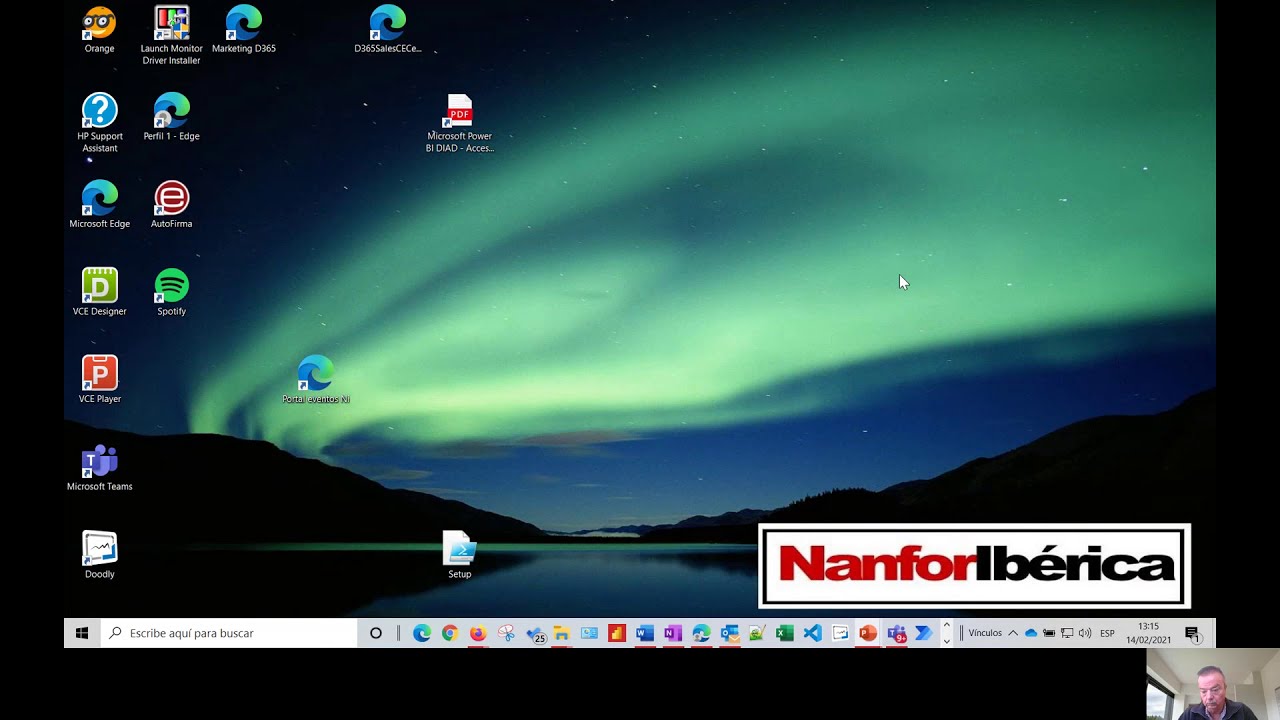Select Launch Monitor Driver Installer icon
The width and height of the screenshot is (1280, 720).
[171, 35]
